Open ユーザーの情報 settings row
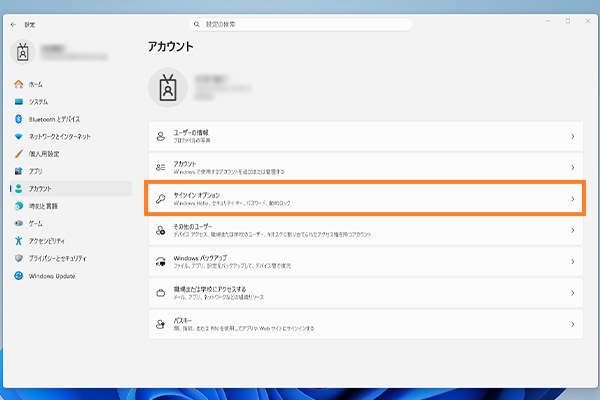Screen dimensions: 600x400 pyautogui.click(x=366, y=136)
